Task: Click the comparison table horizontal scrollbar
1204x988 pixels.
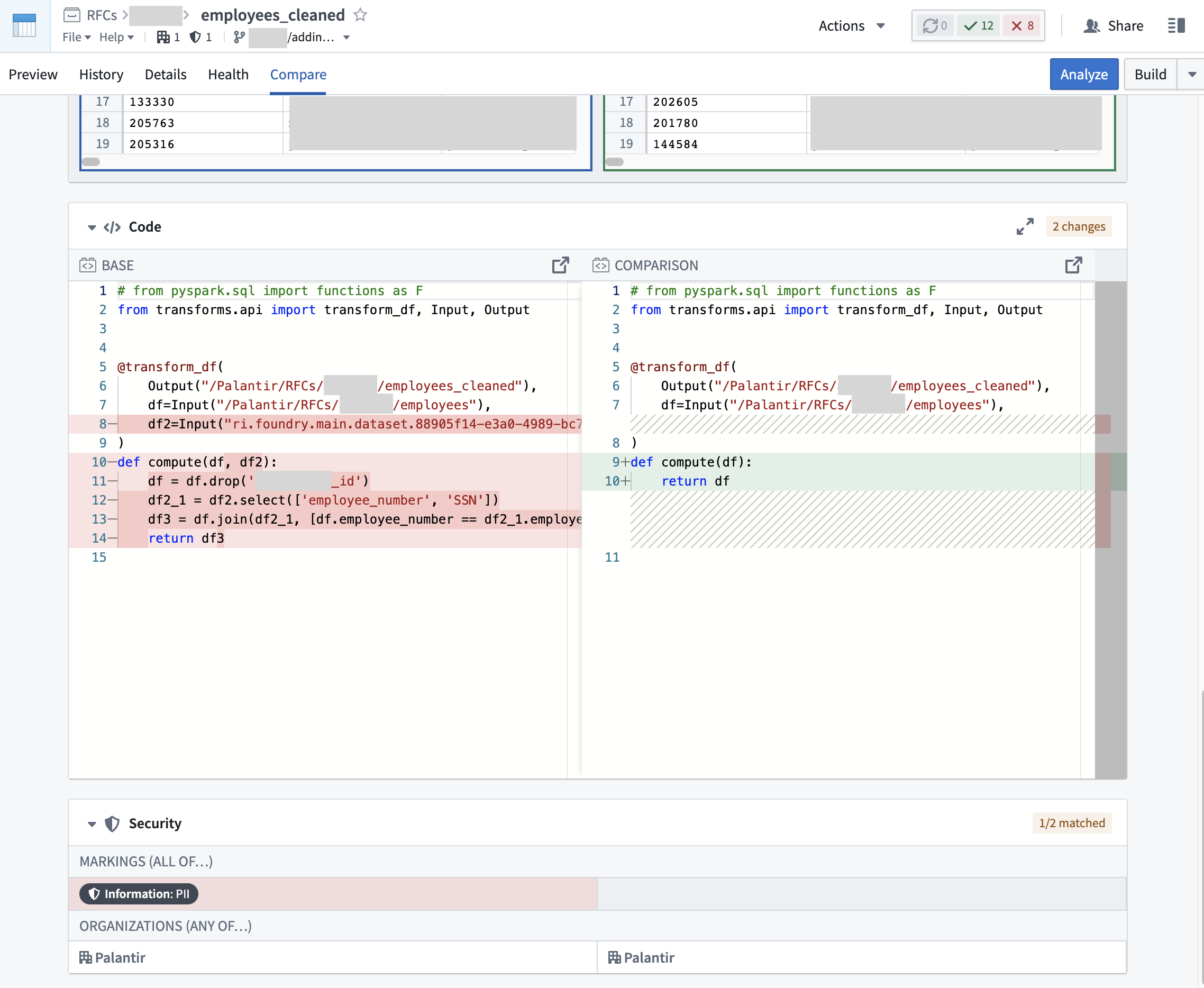Action: tap(615, 162)
